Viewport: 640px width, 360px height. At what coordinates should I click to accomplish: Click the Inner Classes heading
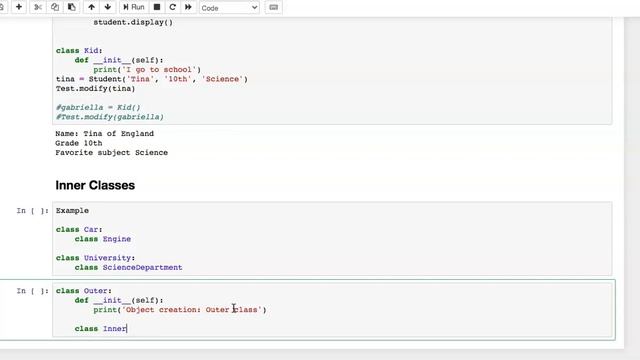[95, 185]
